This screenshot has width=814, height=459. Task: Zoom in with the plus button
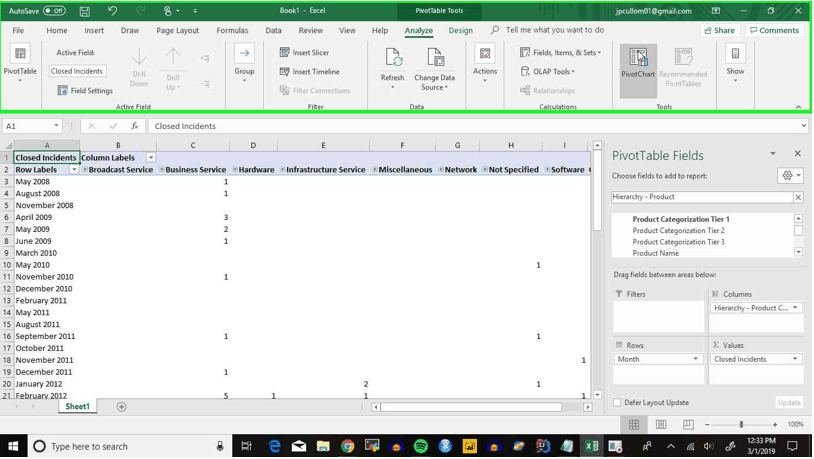point(775,425)
